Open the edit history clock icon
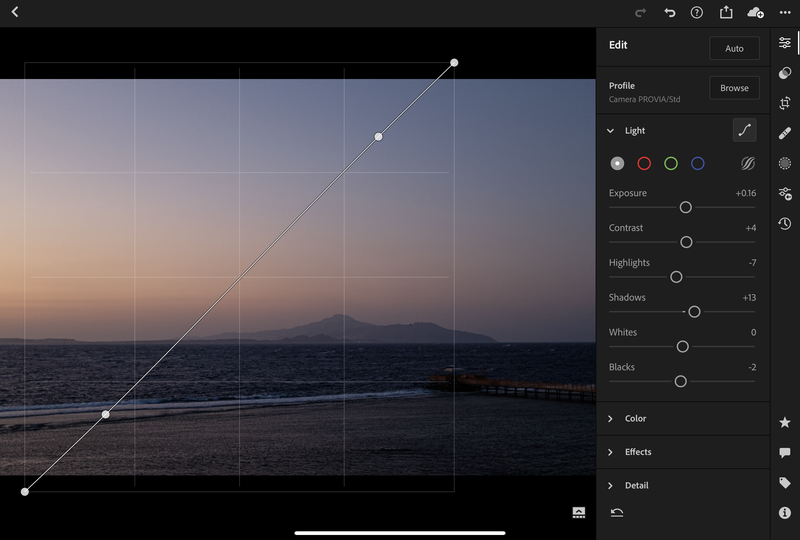 point(785,223)
